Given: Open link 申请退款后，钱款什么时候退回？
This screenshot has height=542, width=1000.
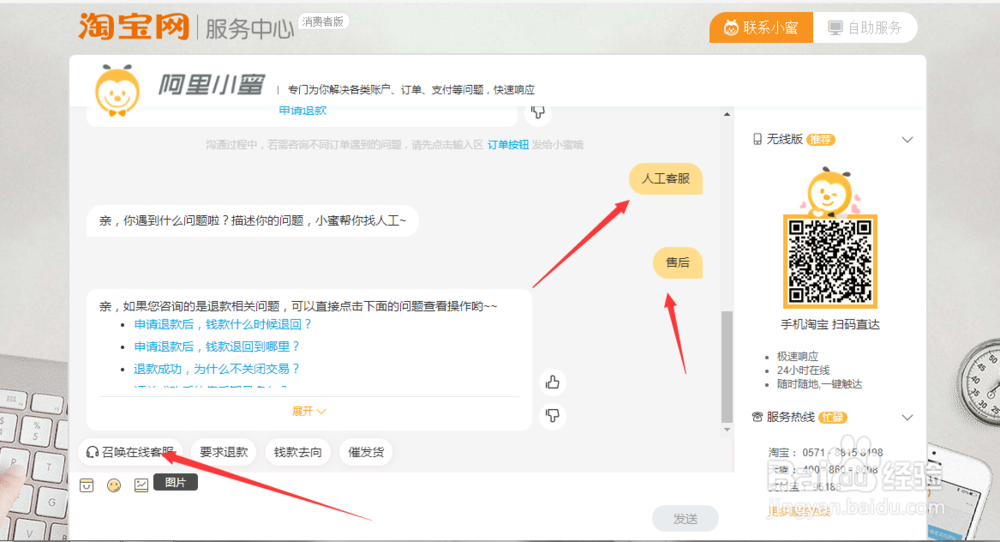Looking at the screenshot, I should (223, 325).
